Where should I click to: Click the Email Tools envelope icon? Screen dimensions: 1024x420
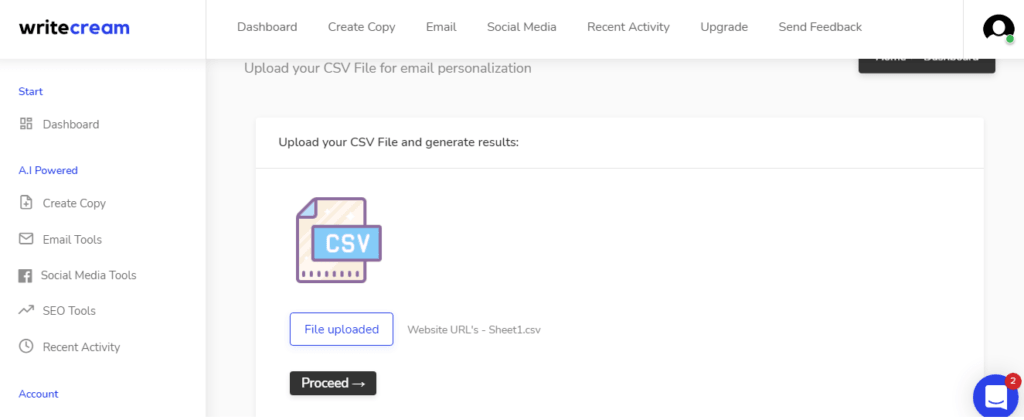pos(26,239)
